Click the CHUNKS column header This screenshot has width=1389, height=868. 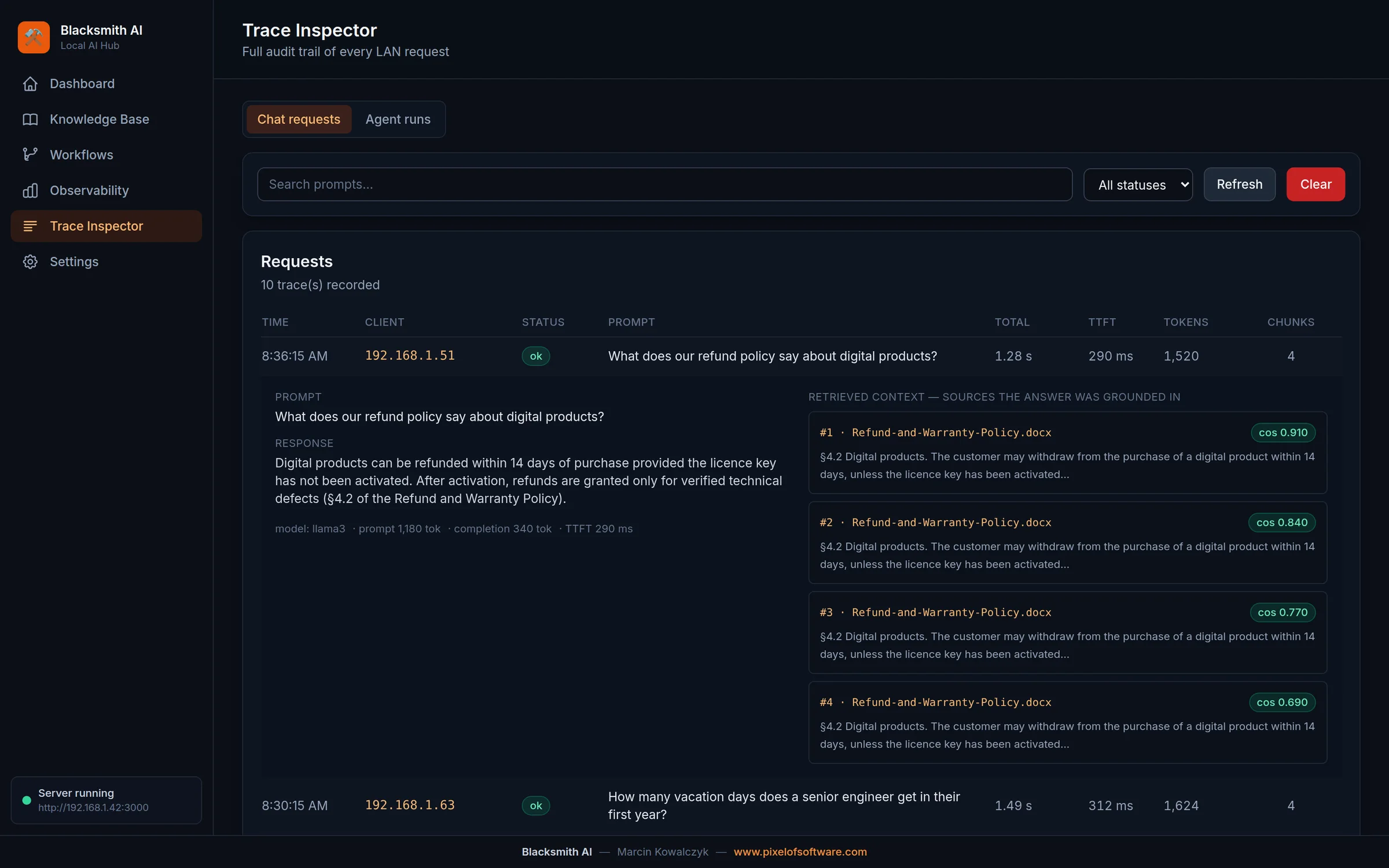tap(1291, 322)
